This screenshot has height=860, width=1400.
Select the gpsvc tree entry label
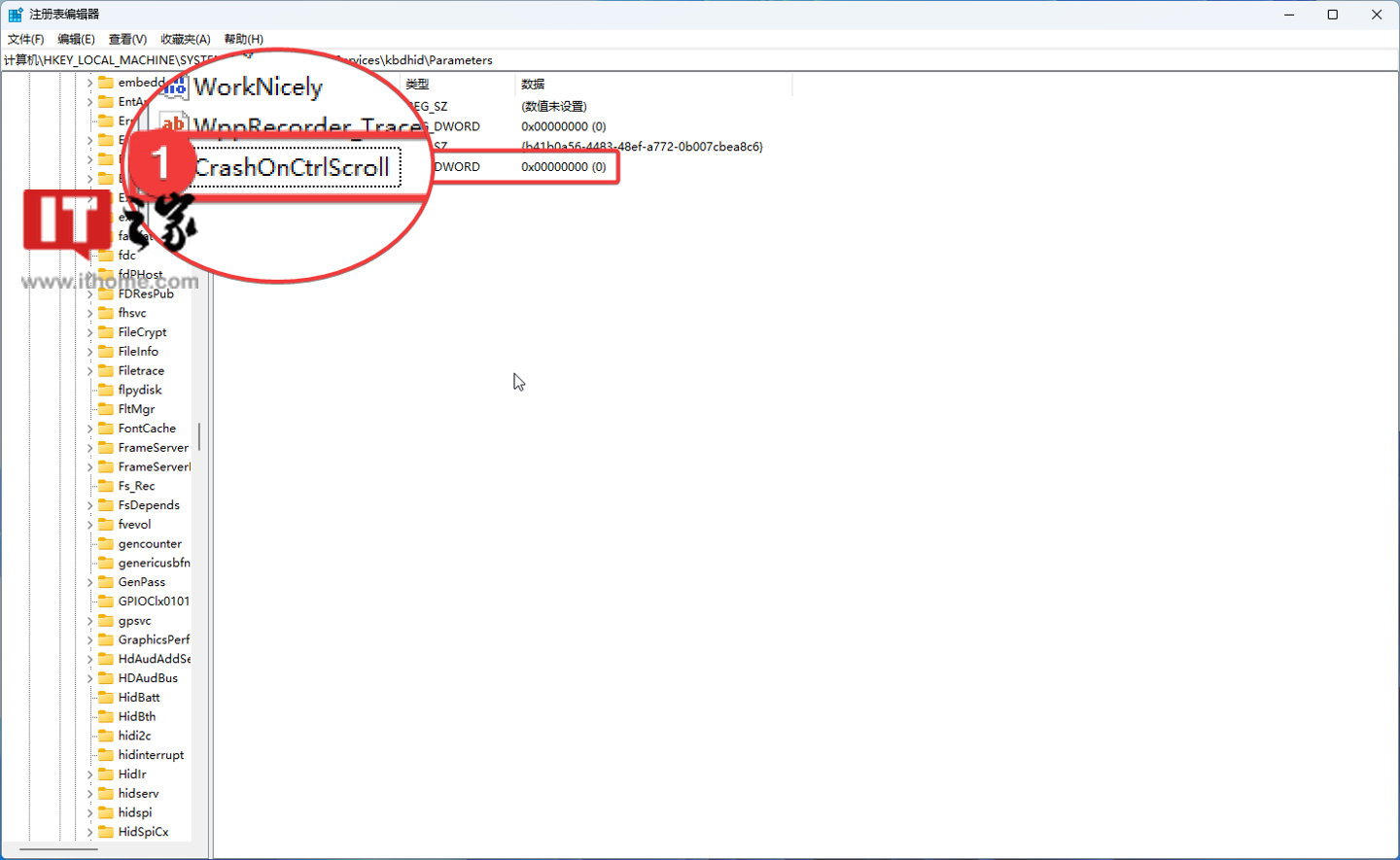(134, 621)
